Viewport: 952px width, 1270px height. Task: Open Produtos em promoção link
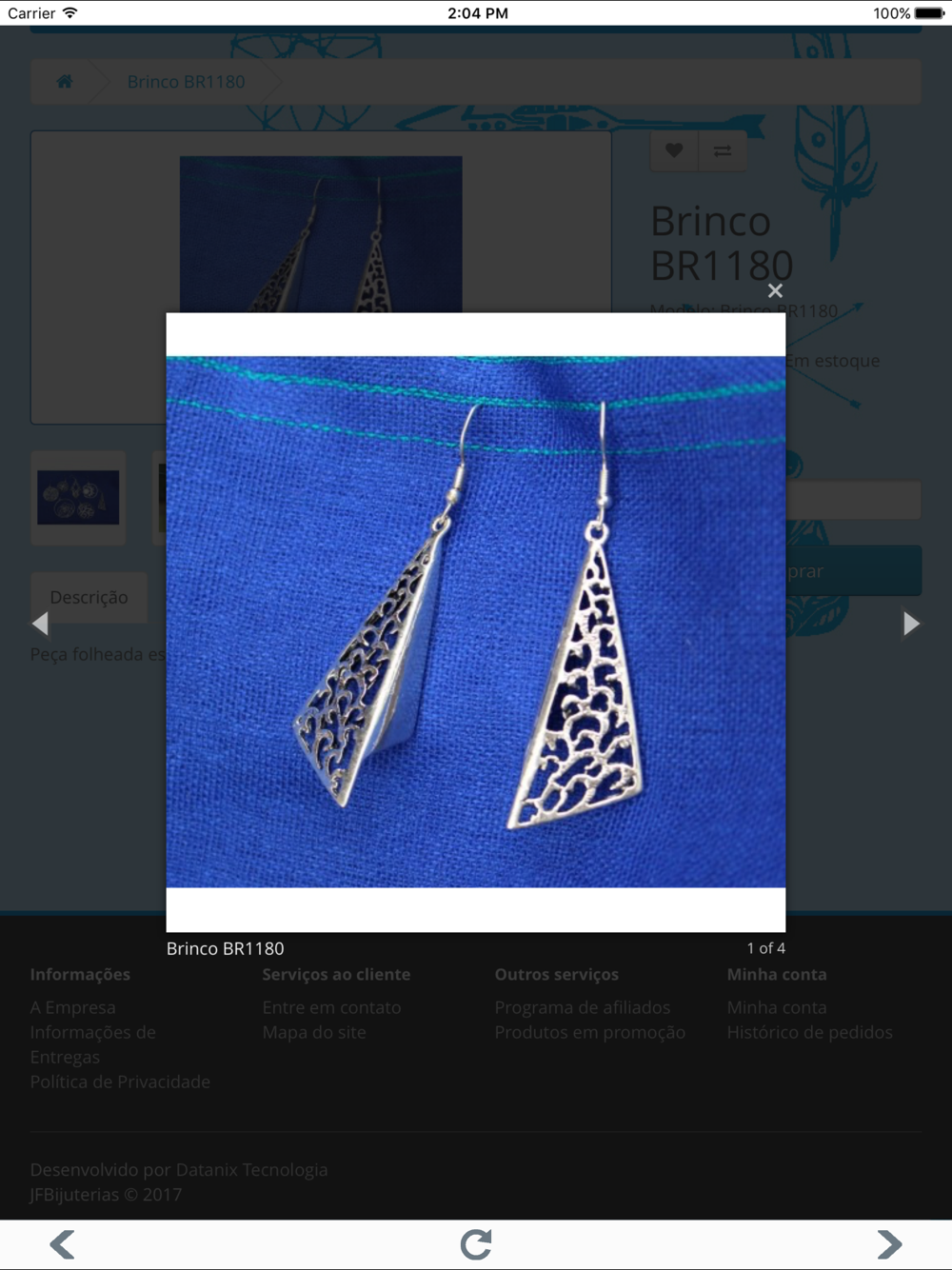coord(590,1032)
